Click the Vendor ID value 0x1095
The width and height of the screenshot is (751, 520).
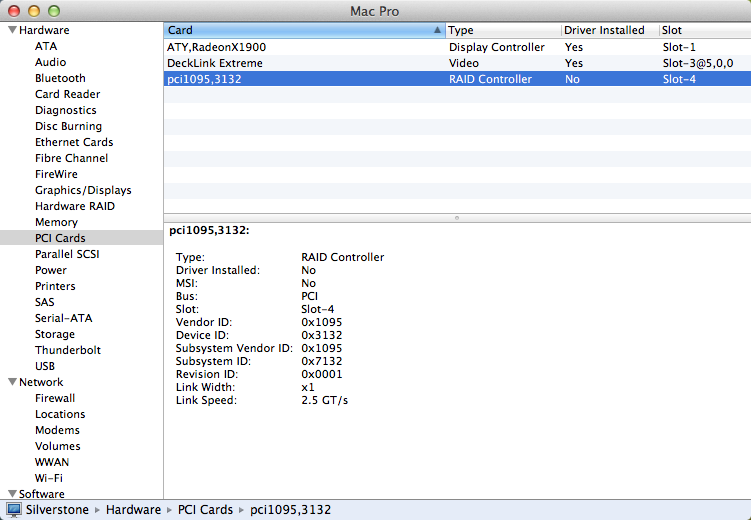point(321,322)
